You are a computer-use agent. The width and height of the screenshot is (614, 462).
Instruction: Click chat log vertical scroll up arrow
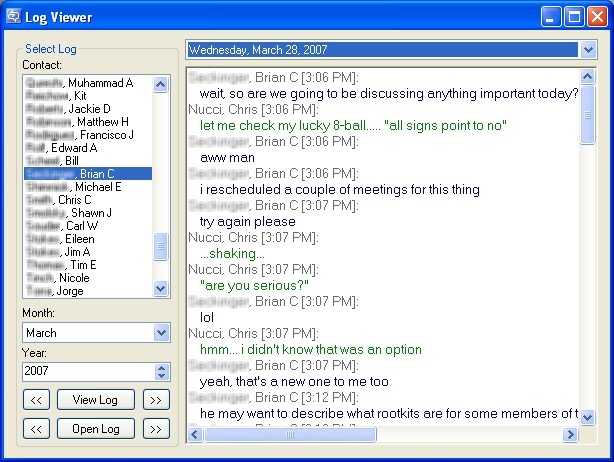click(x=587, y=76)
